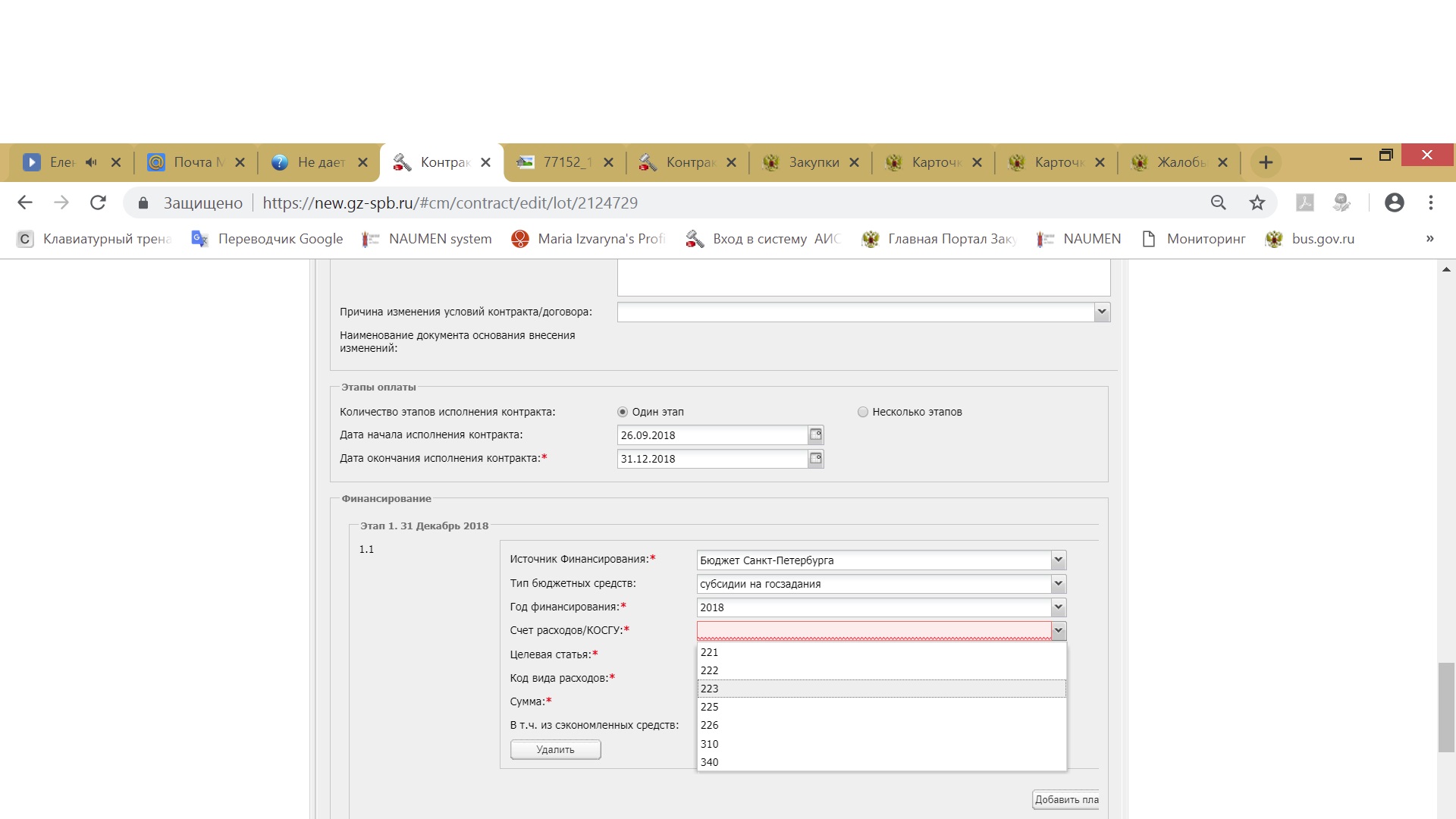Open calendar picker for contract end date

(x=816, y=458)
